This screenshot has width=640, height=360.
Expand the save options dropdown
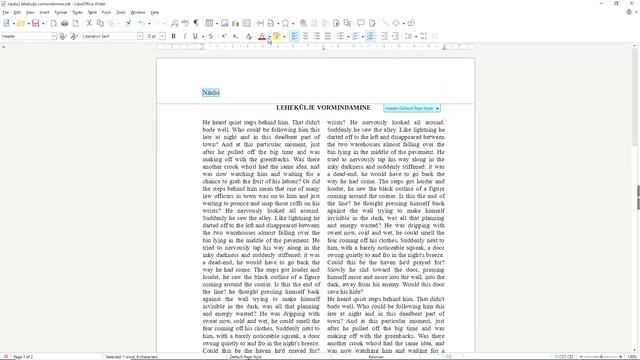click(x=43, y=24)
